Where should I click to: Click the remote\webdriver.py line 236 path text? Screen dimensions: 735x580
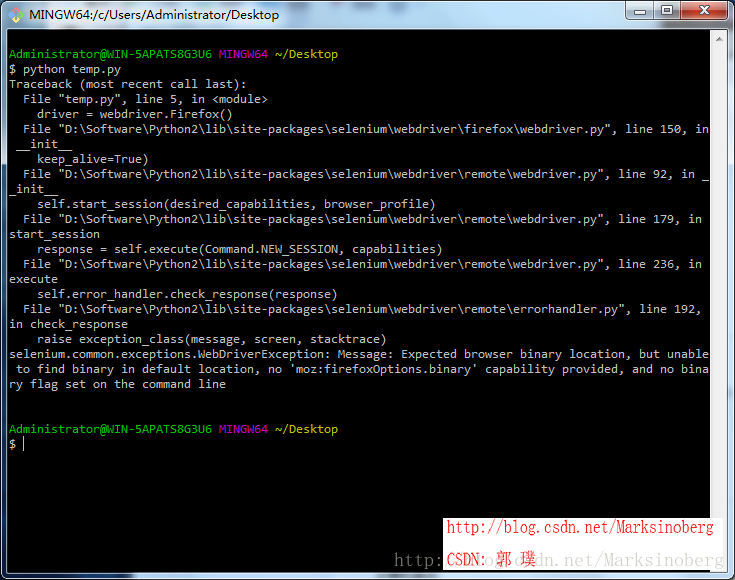(362, 264)
